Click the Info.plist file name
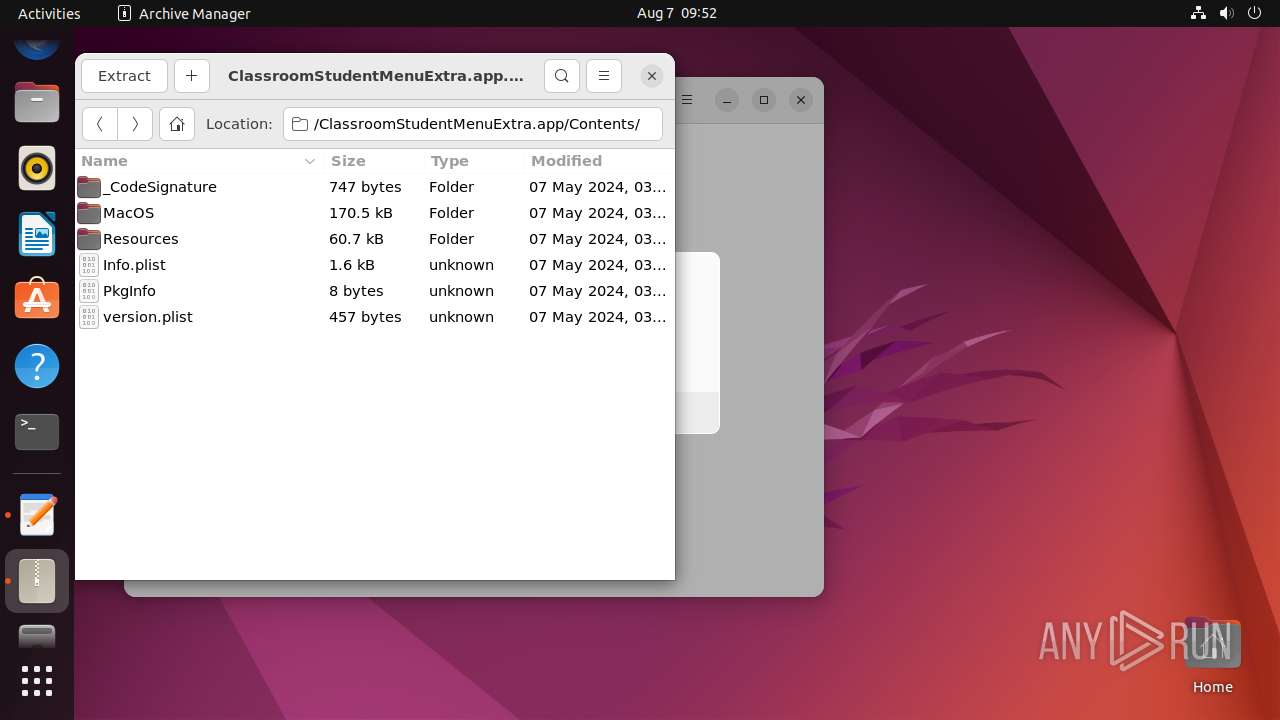The height and width of the screenshot is (720, 1280). (134, 265)
